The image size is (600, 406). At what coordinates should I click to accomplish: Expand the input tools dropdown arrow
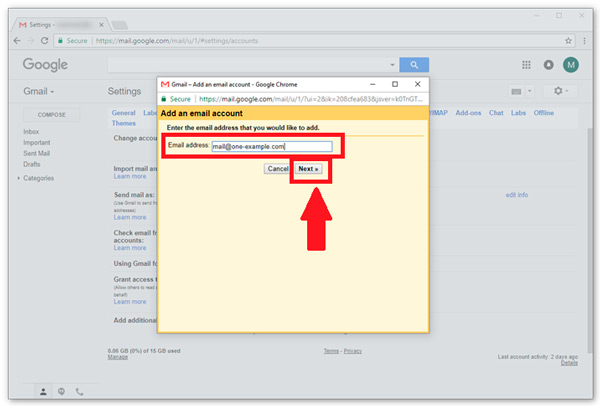[x=530, y=91]
